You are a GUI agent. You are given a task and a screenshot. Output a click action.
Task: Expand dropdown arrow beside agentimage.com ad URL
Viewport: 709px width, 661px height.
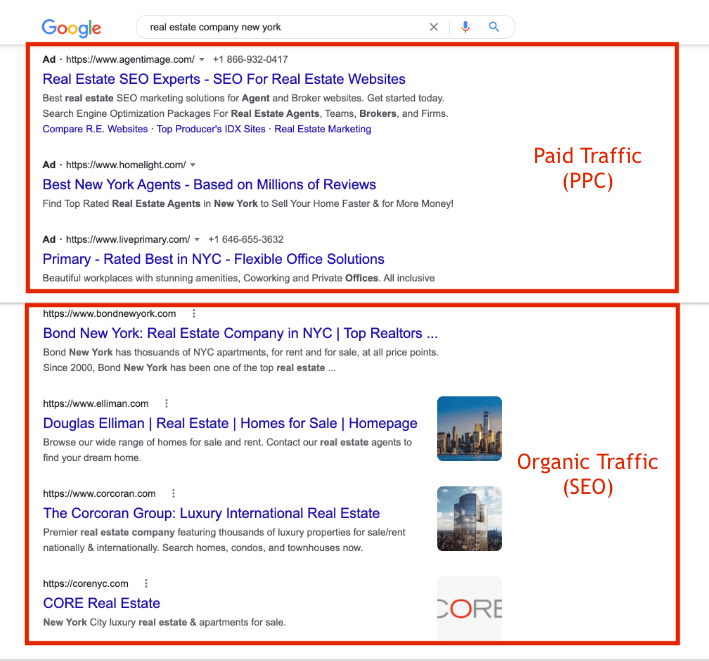[x=202, y=60]
